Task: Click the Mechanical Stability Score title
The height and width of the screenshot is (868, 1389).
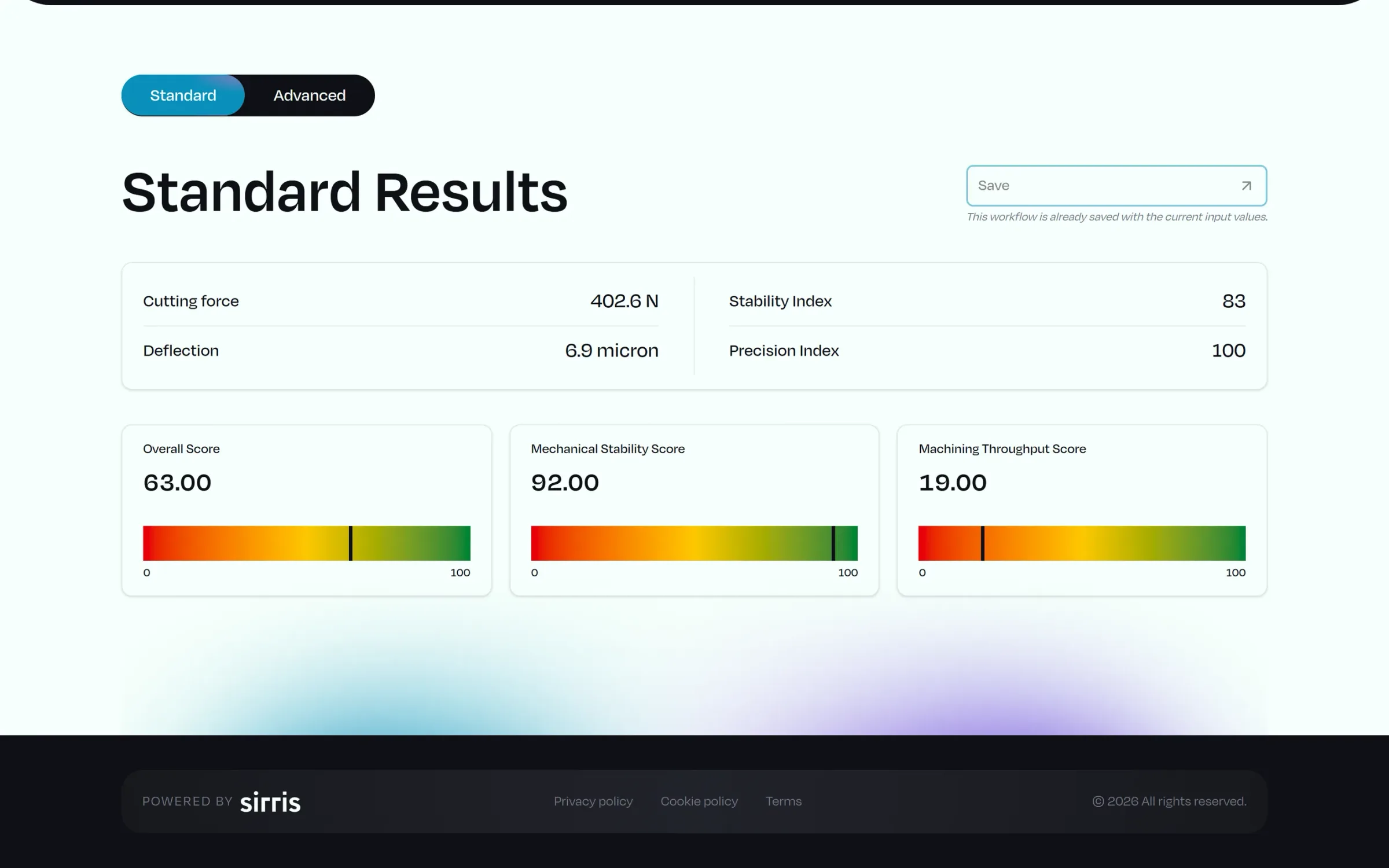Action: pyautogui.click(x=608, y=449)
